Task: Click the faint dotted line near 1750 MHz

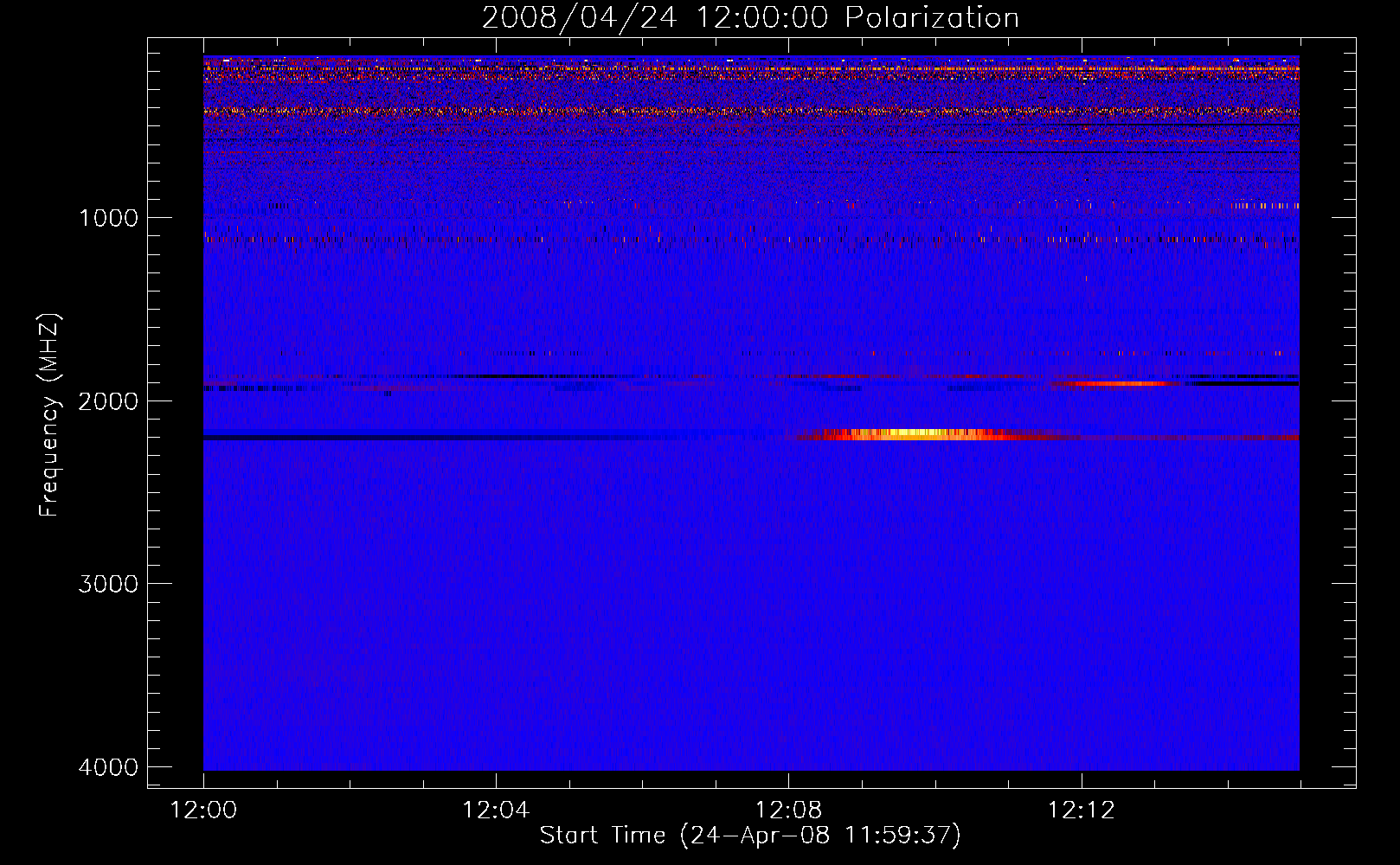Action: pos(1125,353)
